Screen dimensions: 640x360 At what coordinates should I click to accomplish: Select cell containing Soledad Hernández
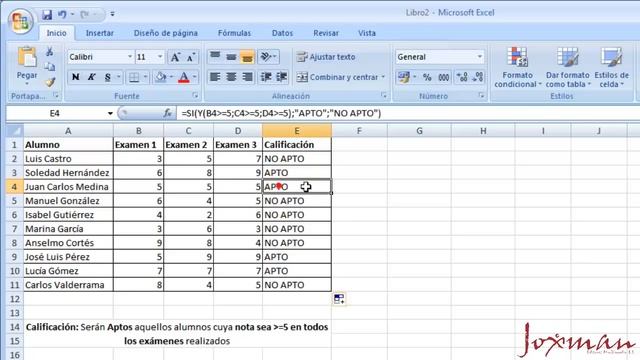(x=68, y=173)
